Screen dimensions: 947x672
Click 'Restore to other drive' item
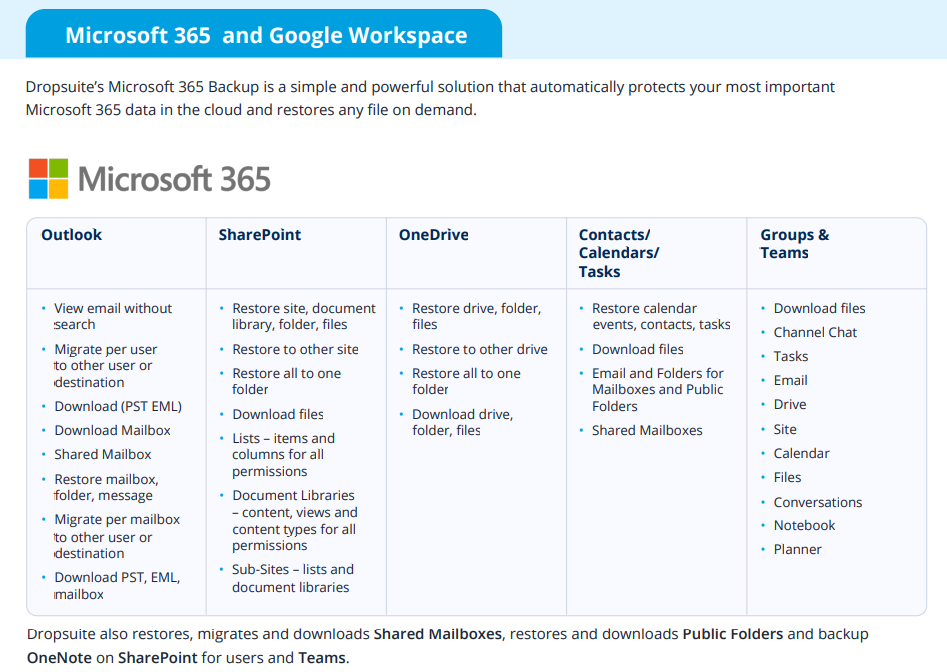480,350
